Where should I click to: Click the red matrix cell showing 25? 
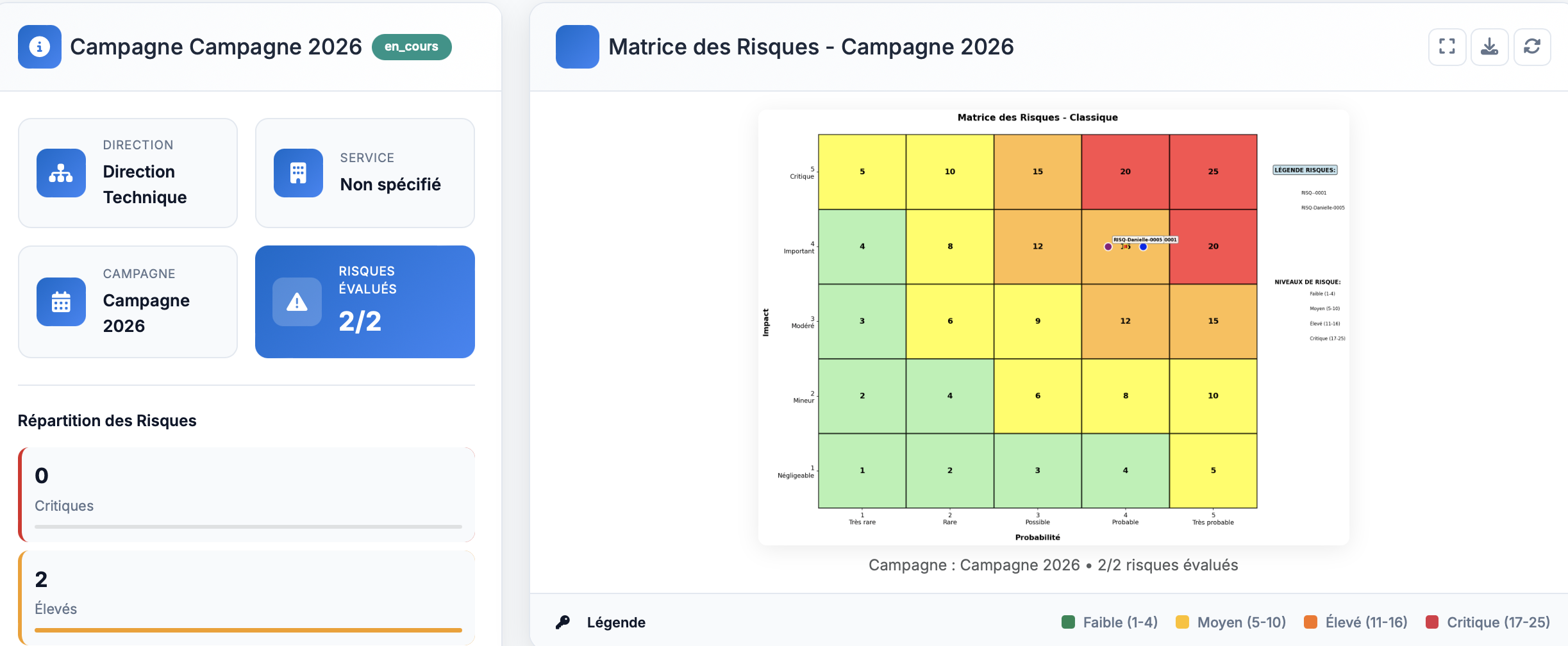tap(1213, 171)
